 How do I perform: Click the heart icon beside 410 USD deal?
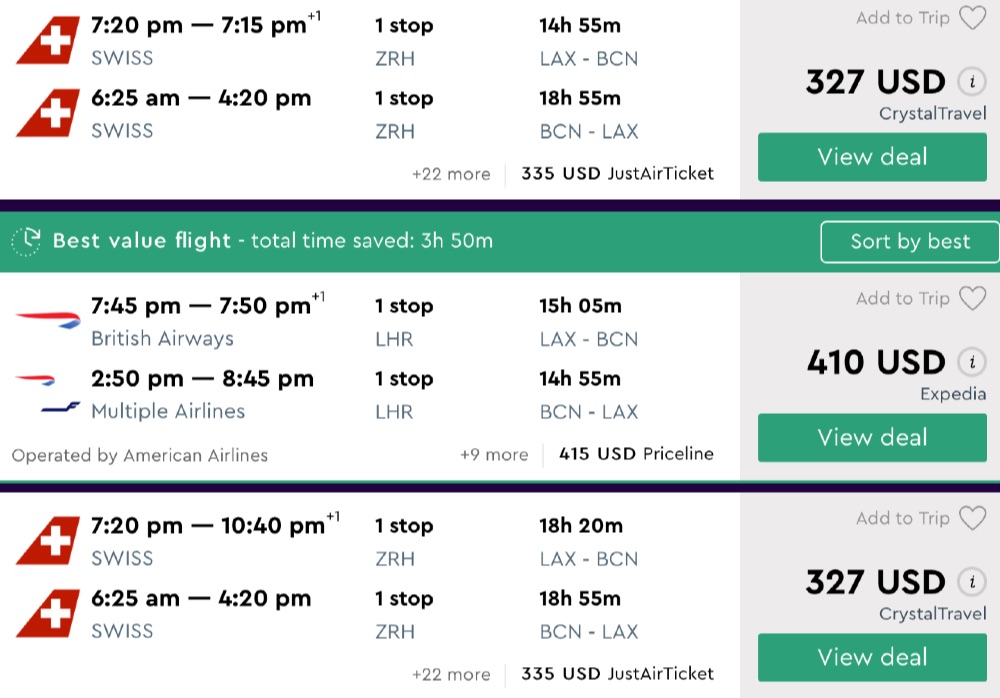click(972, 298)
